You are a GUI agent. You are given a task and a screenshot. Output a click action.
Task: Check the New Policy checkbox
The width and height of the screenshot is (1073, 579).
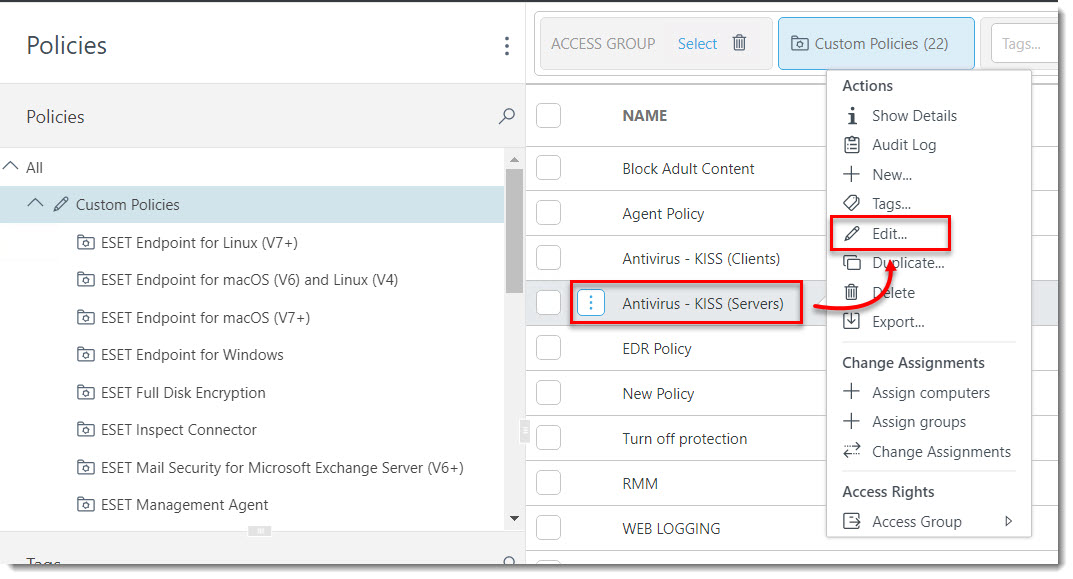[x=548, y=393]
